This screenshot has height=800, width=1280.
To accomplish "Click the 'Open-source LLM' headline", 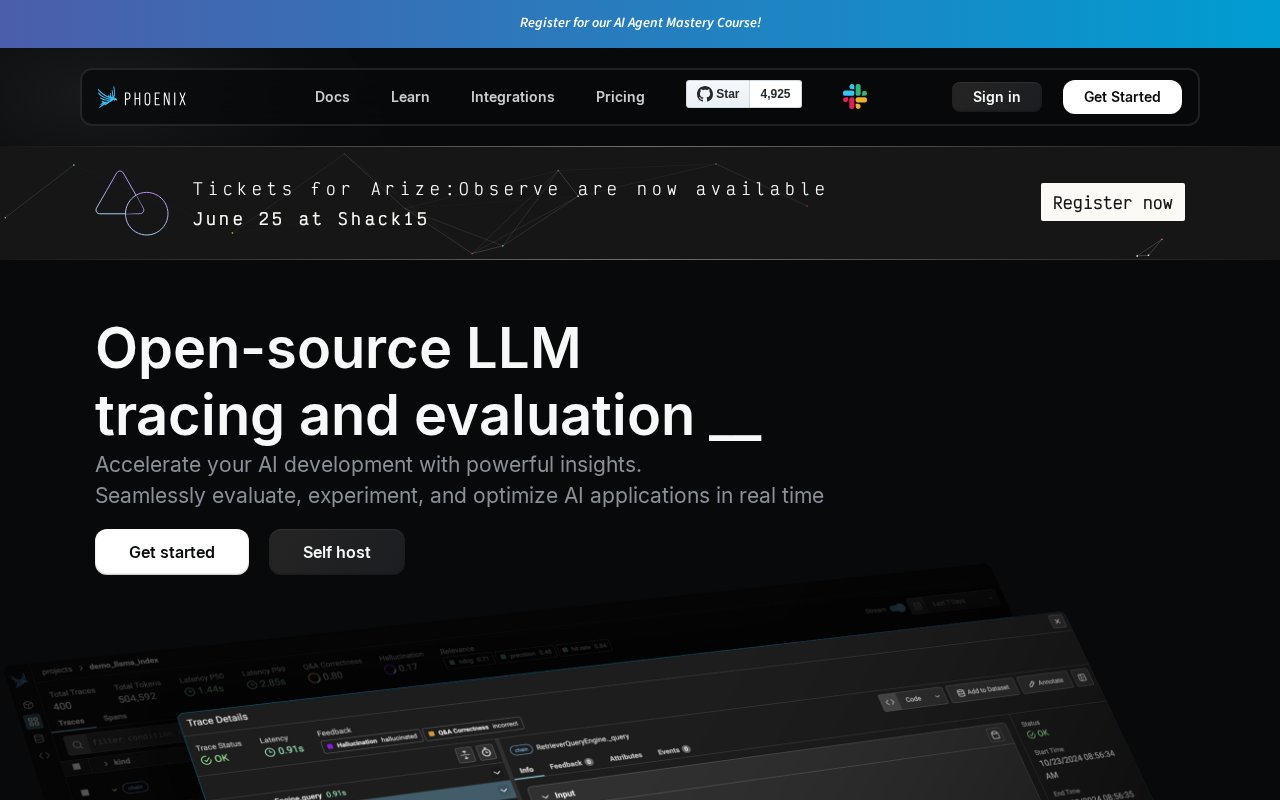I will 338,348.
